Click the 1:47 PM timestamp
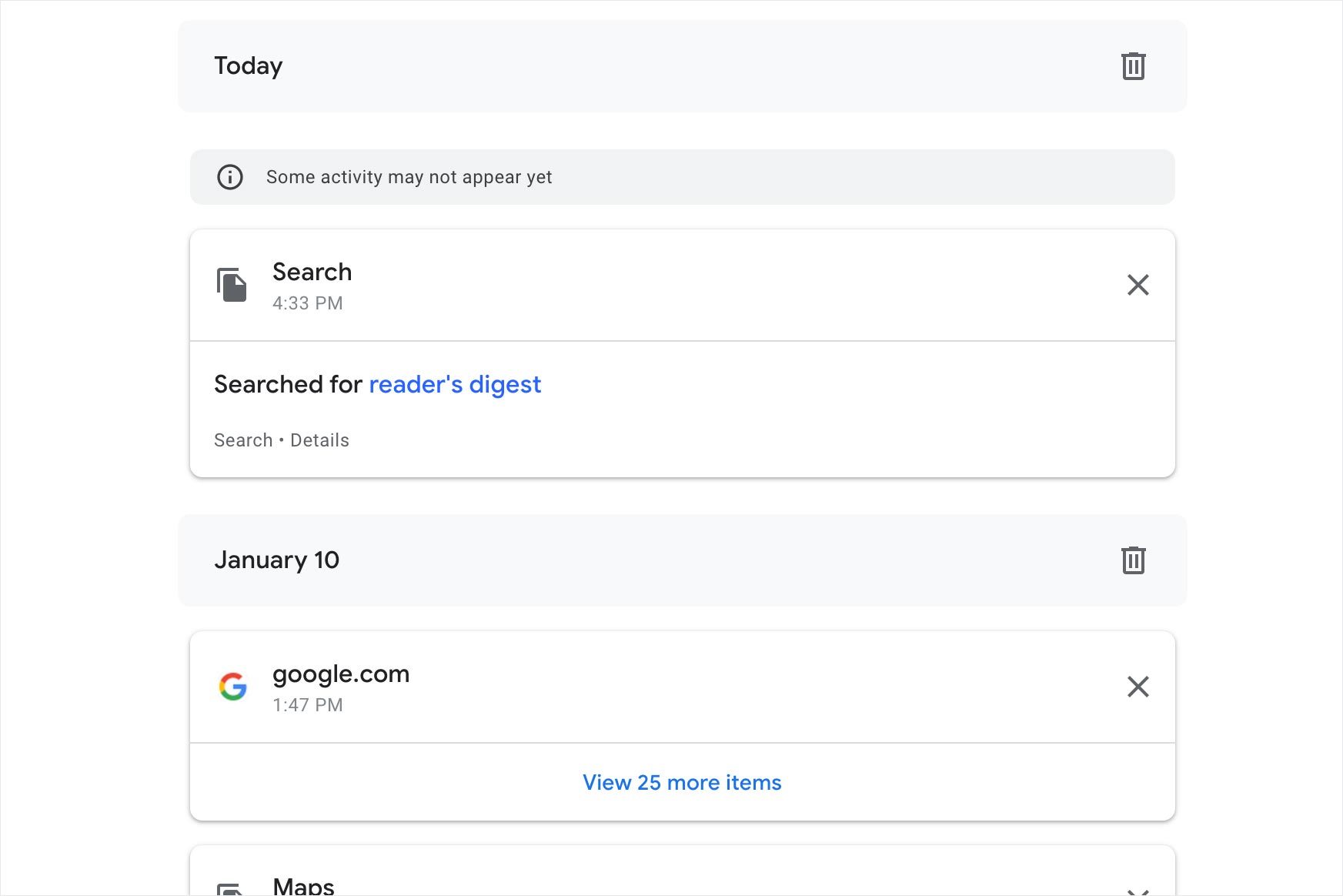The height and width of the screenshot is (896, 1343). [308, 705]
